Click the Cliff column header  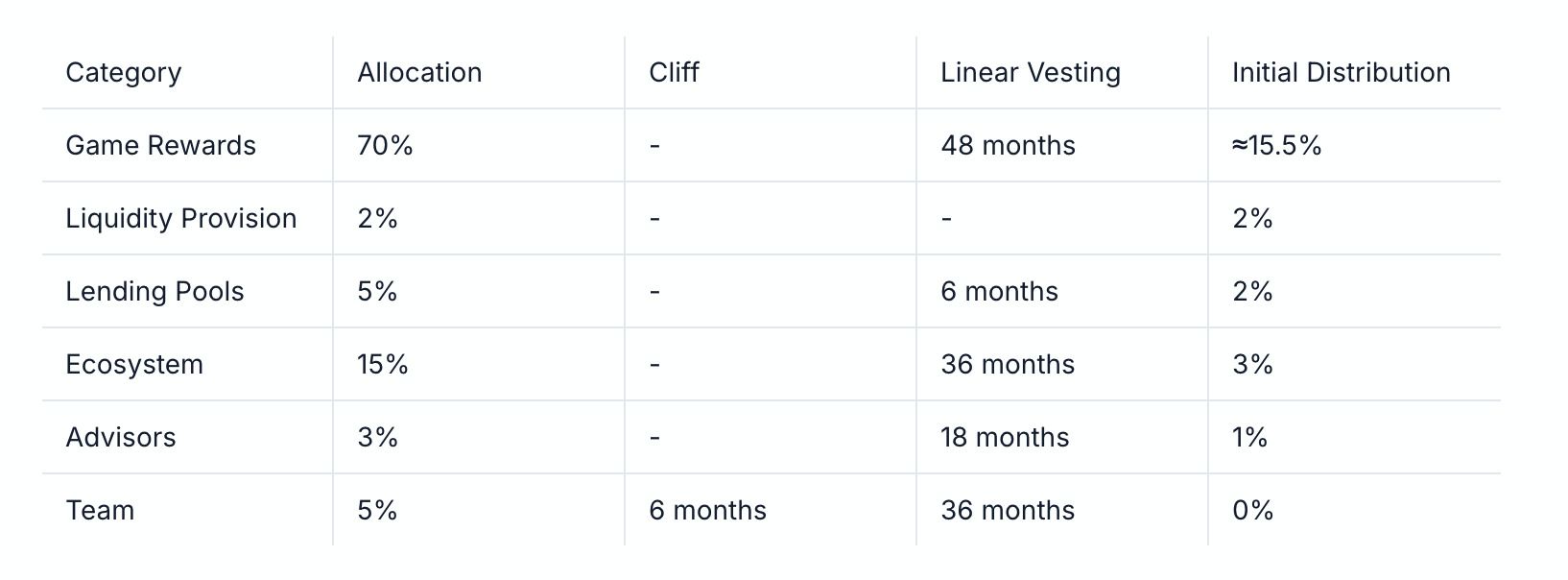(674, 73)
